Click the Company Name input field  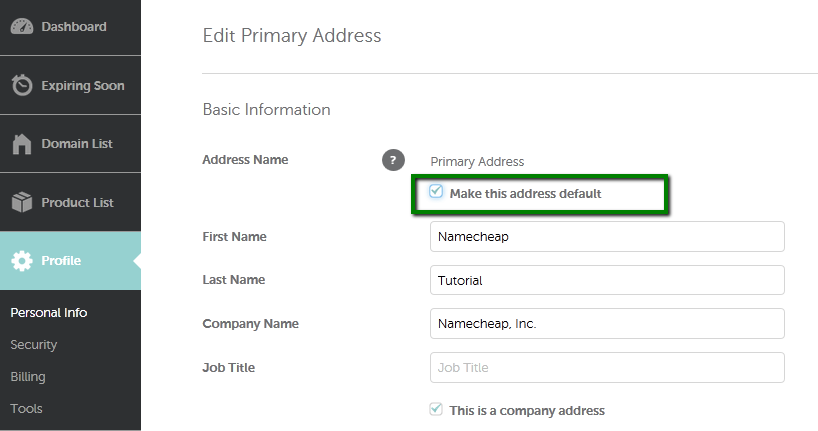pos(607,324)
